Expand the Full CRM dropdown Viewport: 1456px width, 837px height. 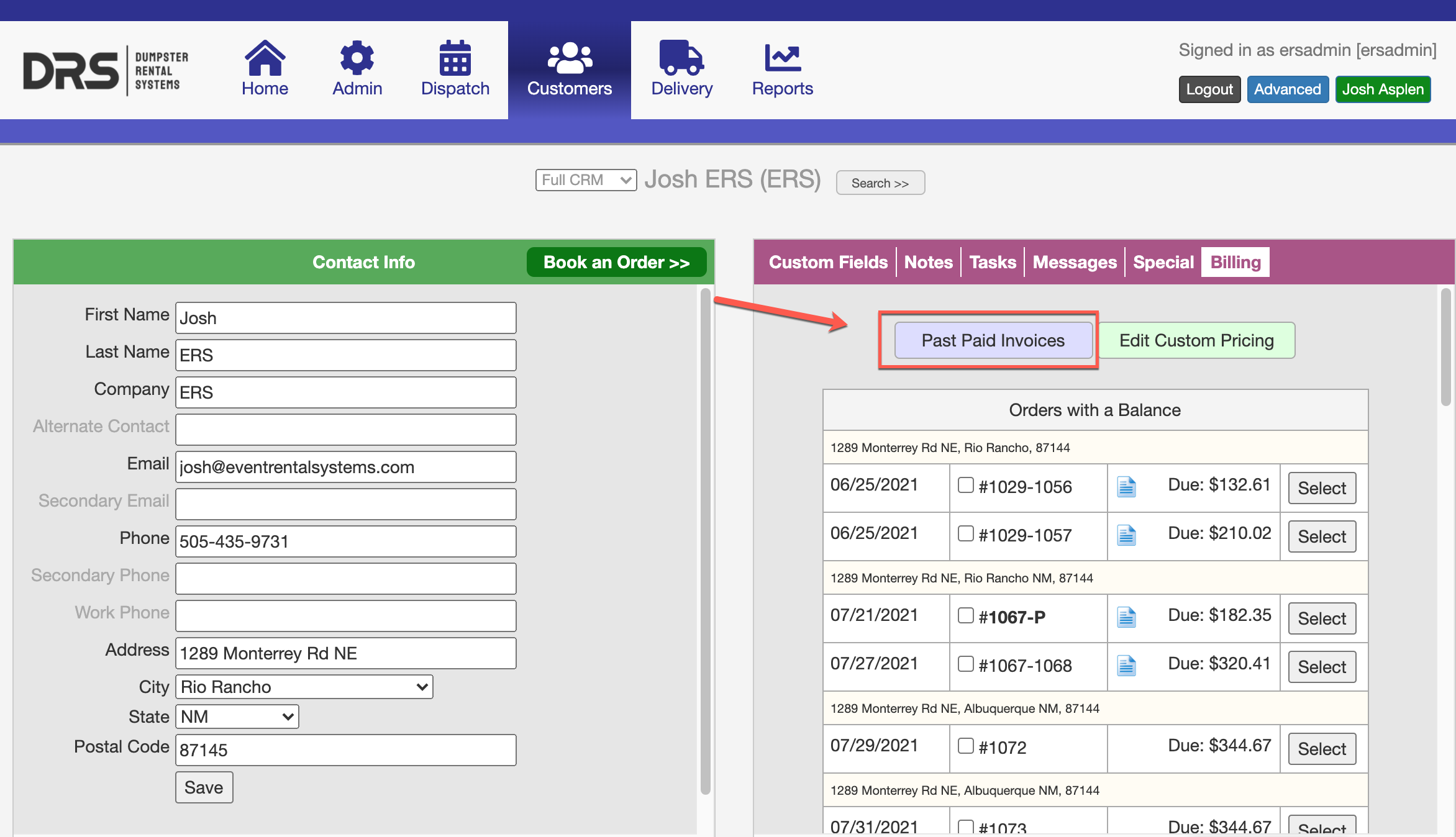586,180
